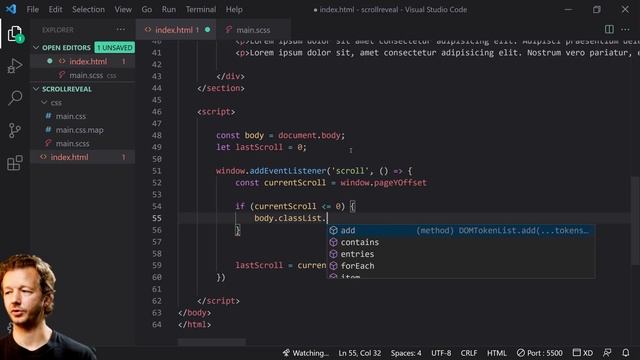
Task: Open the Edit menu
Action: pos(55,9)
